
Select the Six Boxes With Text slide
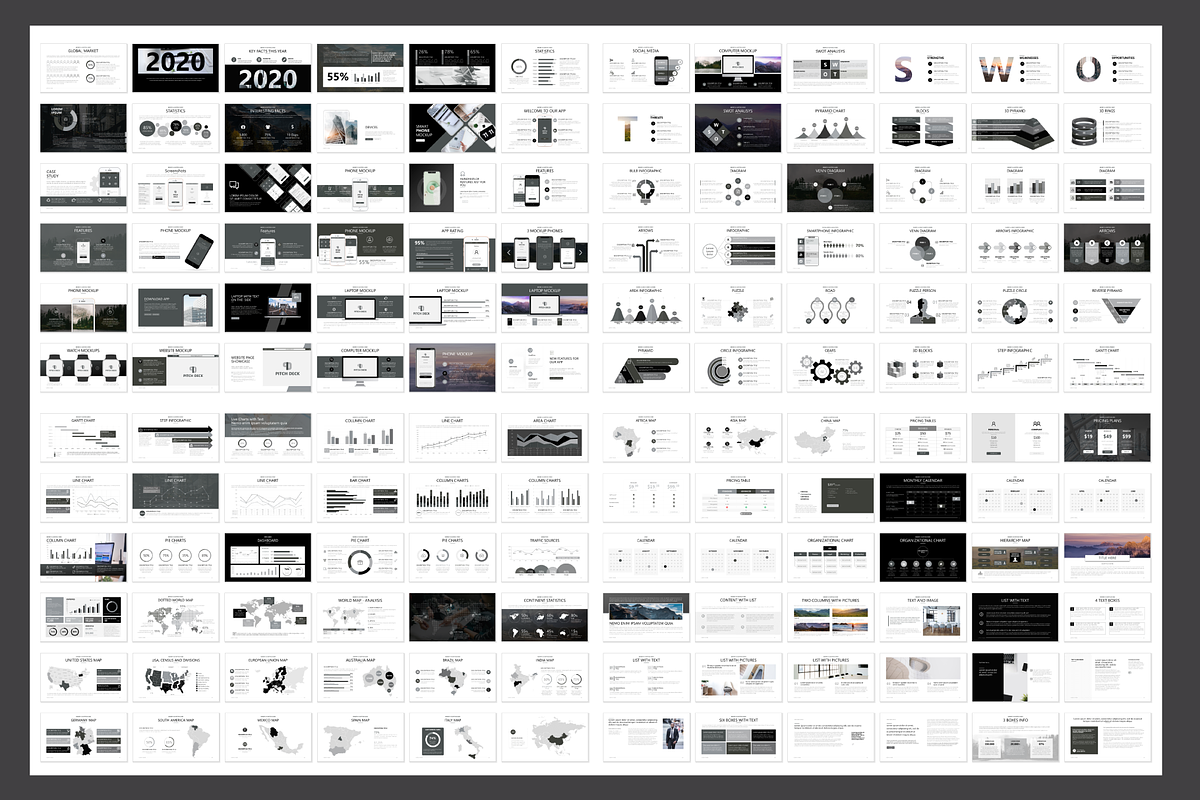[739, 737]
